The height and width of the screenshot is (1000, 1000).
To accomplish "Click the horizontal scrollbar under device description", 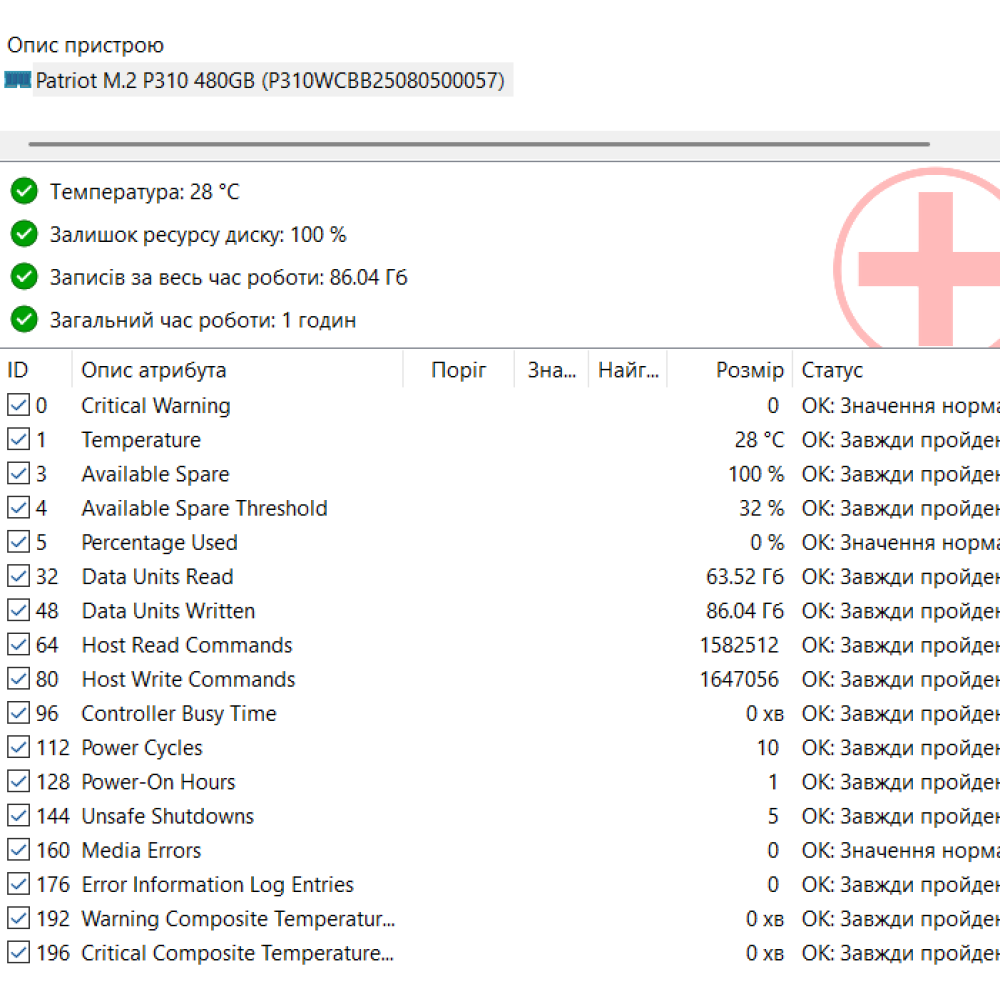I will pos(478,144).
